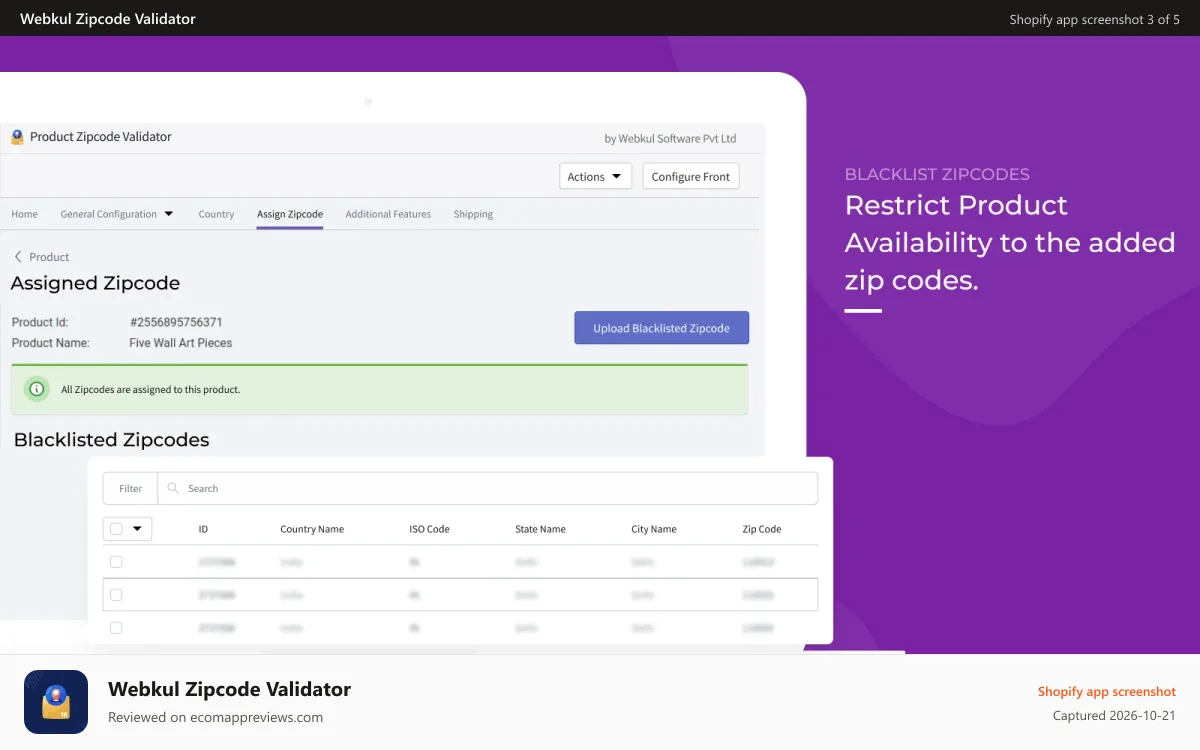Click the Configure Front button

click(691, 177)
